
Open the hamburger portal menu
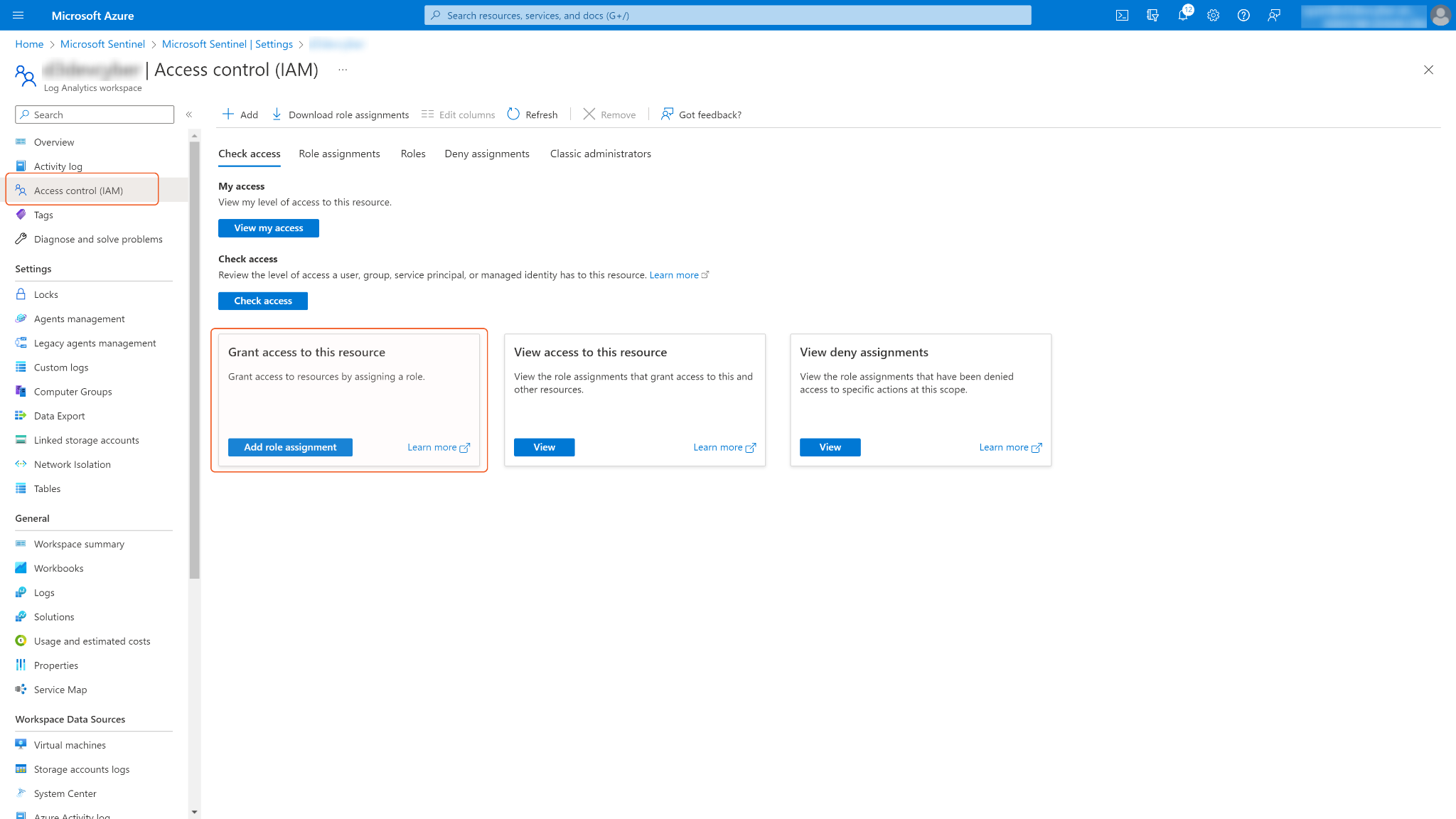18,15
